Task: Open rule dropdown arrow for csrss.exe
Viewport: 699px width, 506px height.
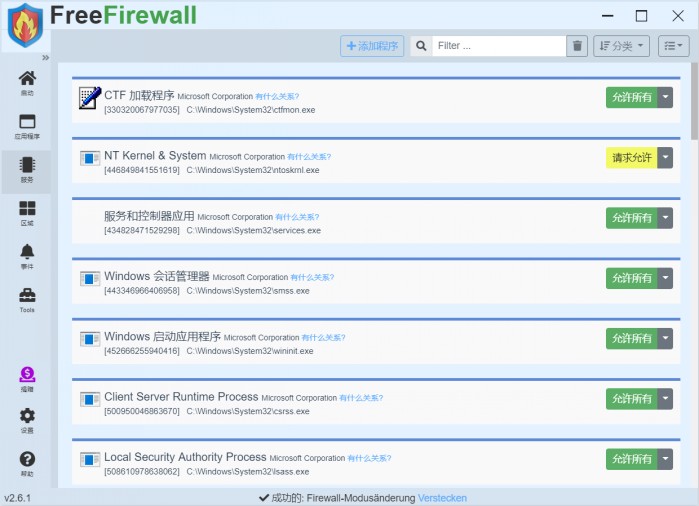Action: pyautogui.click(x=665, y=399)
